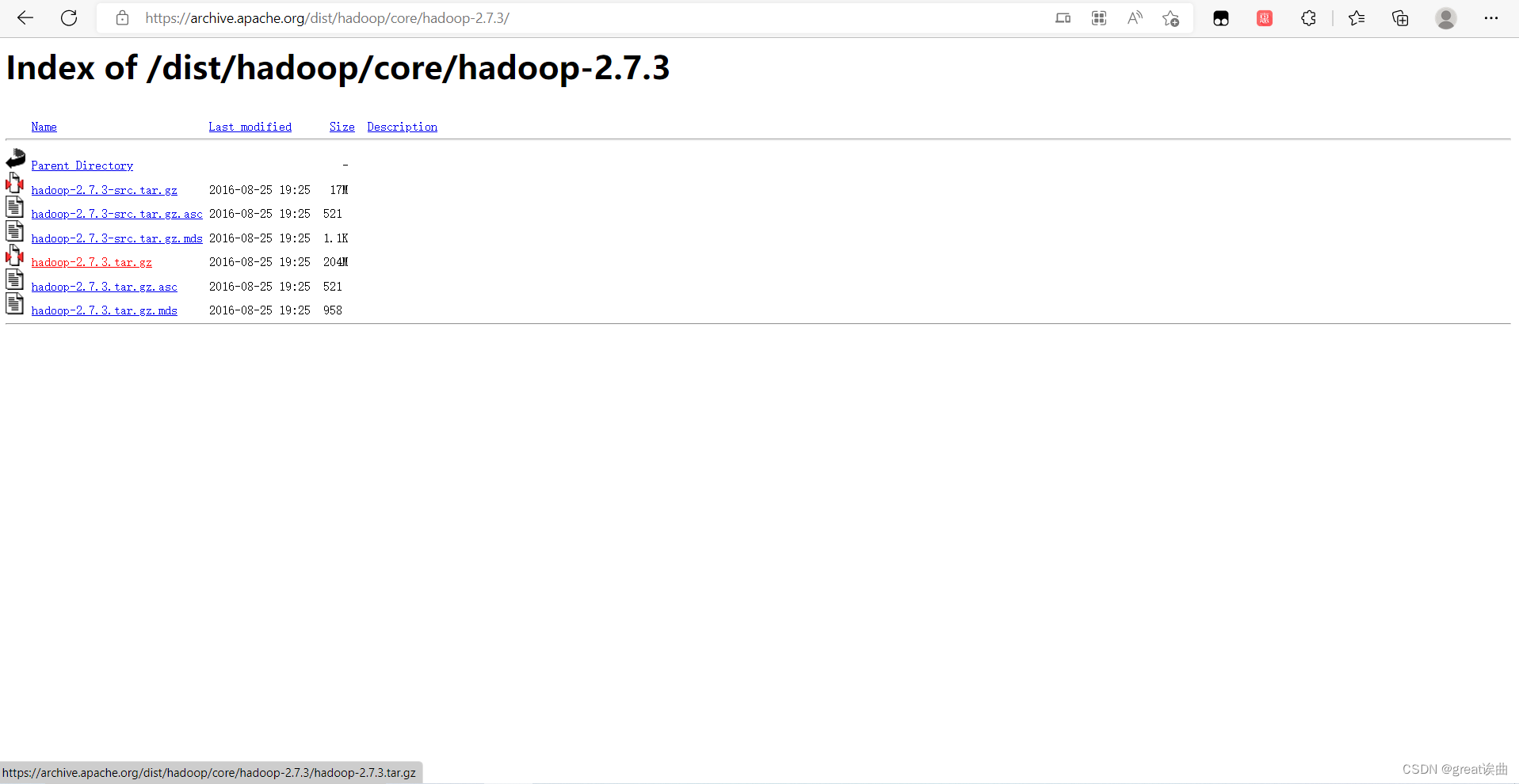The image size is (1519, 784).
Task: Open the screen cast device icon
Action: (1063, 18)
